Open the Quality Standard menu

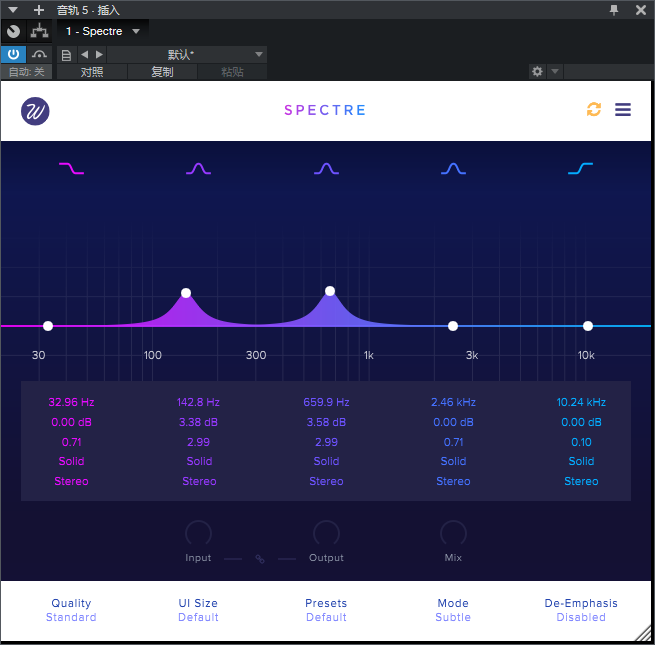point(71,610)
